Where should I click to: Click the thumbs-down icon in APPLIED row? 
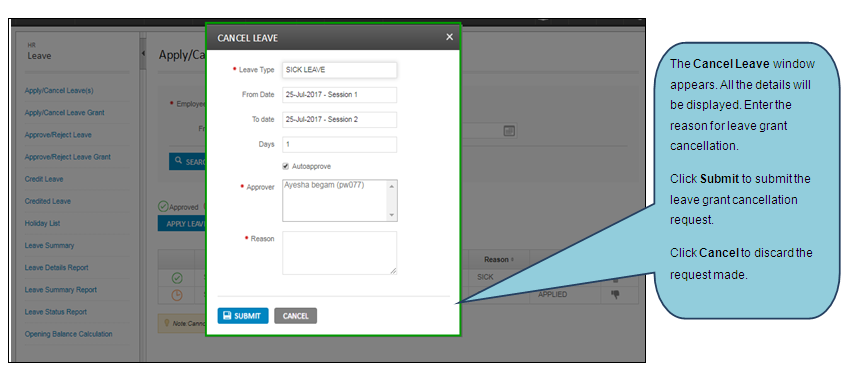pos(615,294)
